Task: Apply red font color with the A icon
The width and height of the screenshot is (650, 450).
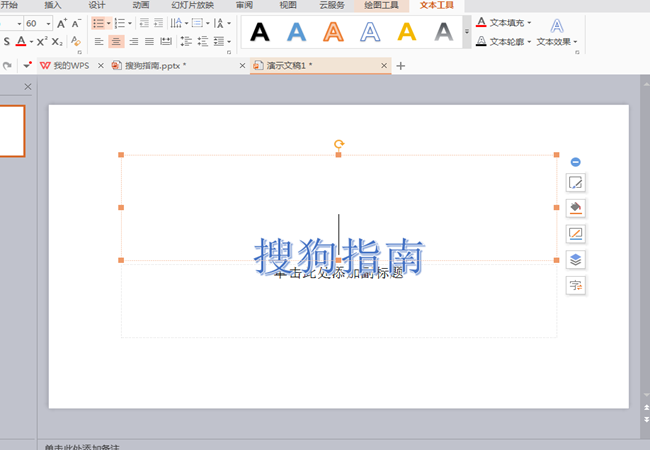Action: 21,41
